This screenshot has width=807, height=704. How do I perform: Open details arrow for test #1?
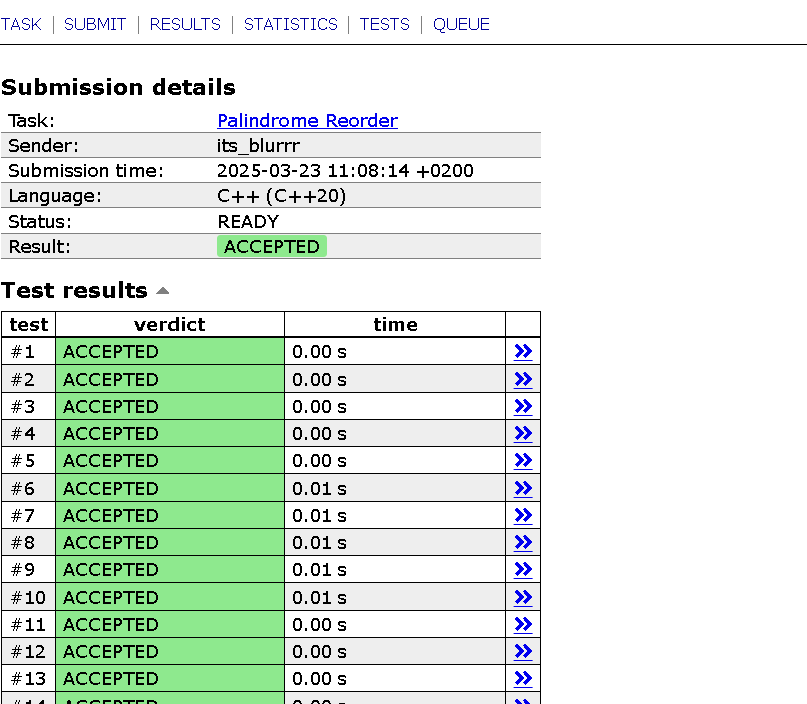(x=523, y=351)
